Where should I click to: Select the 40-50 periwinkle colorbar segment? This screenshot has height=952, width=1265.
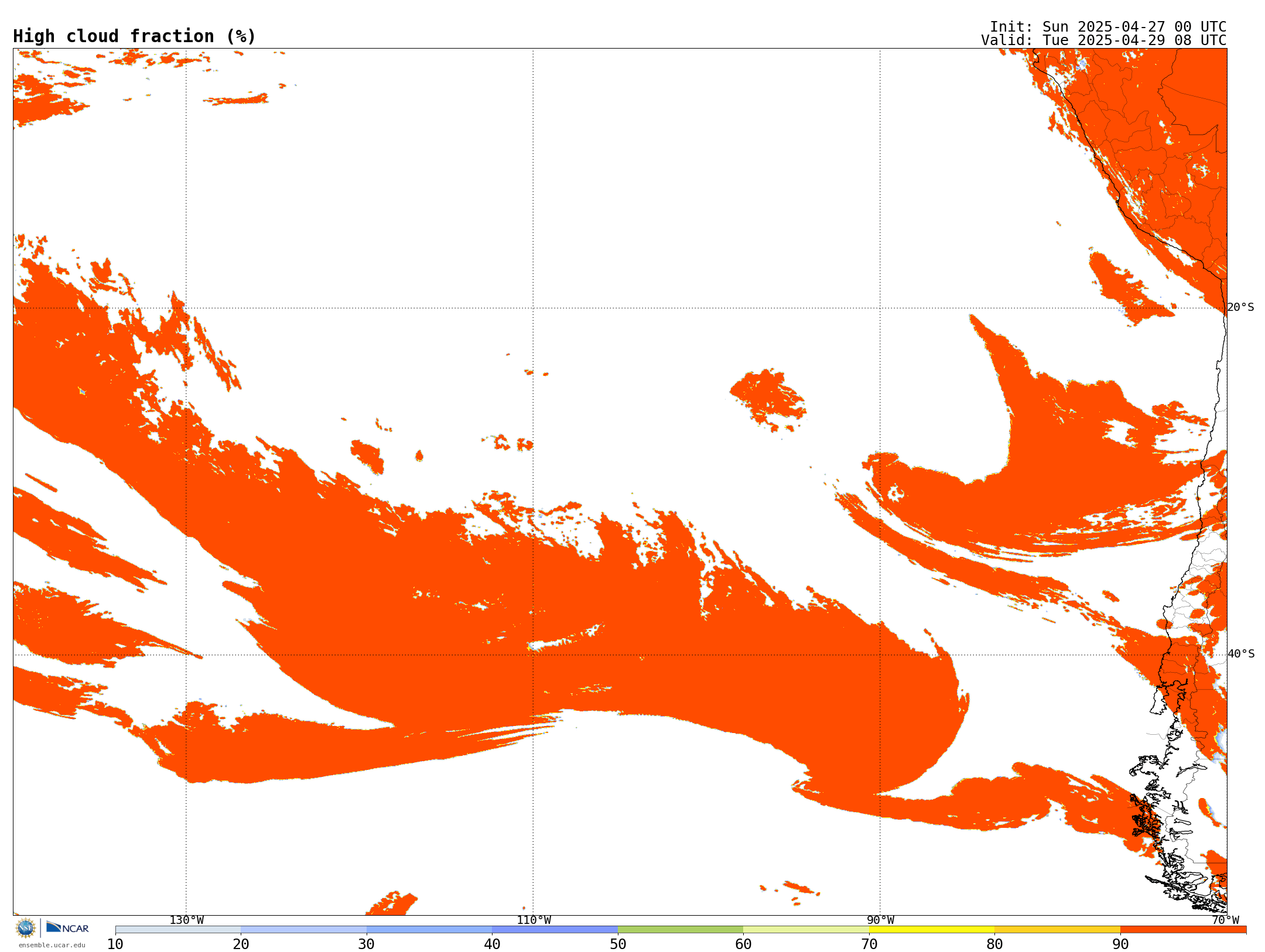[555, 930]
